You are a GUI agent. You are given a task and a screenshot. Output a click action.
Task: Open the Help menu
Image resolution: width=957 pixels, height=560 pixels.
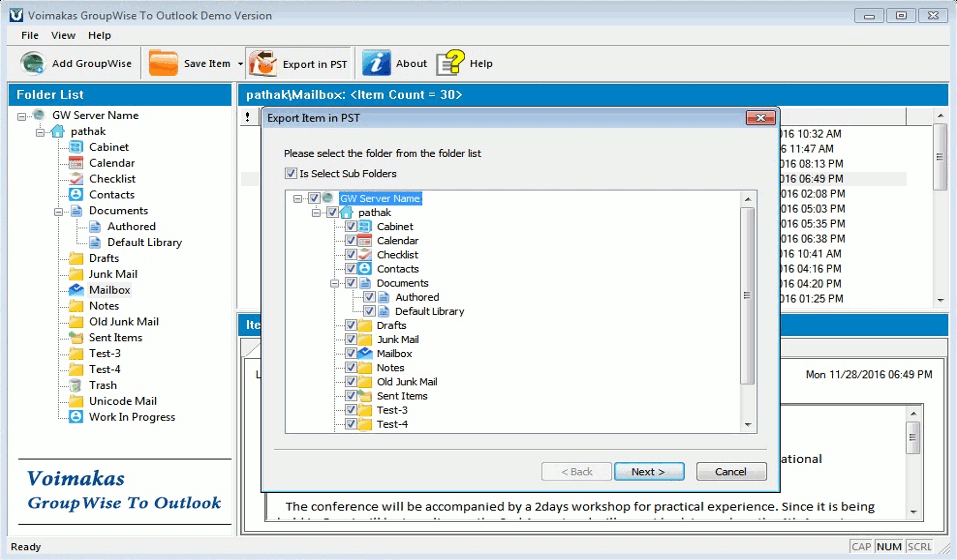(x=99, y=35)
